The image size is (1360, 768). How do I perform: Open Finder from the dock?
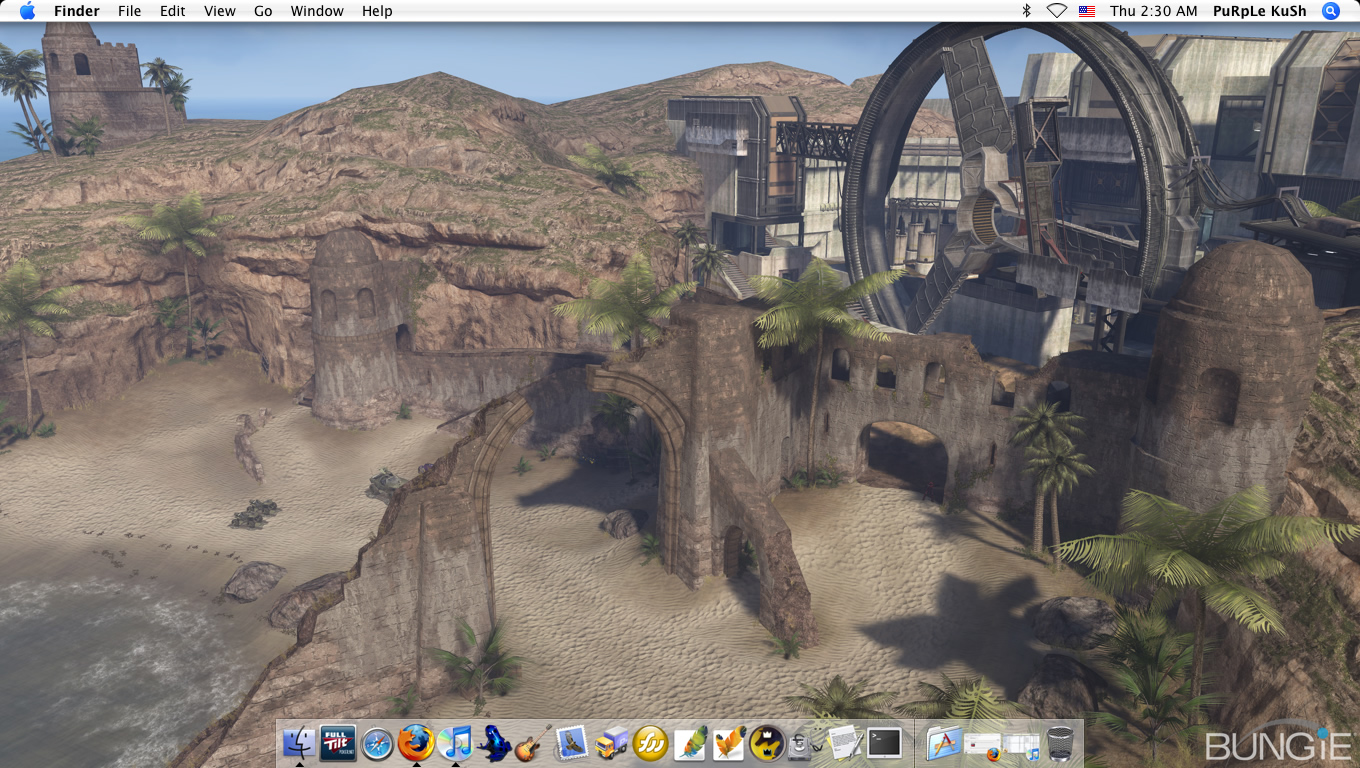click(299, 743)
